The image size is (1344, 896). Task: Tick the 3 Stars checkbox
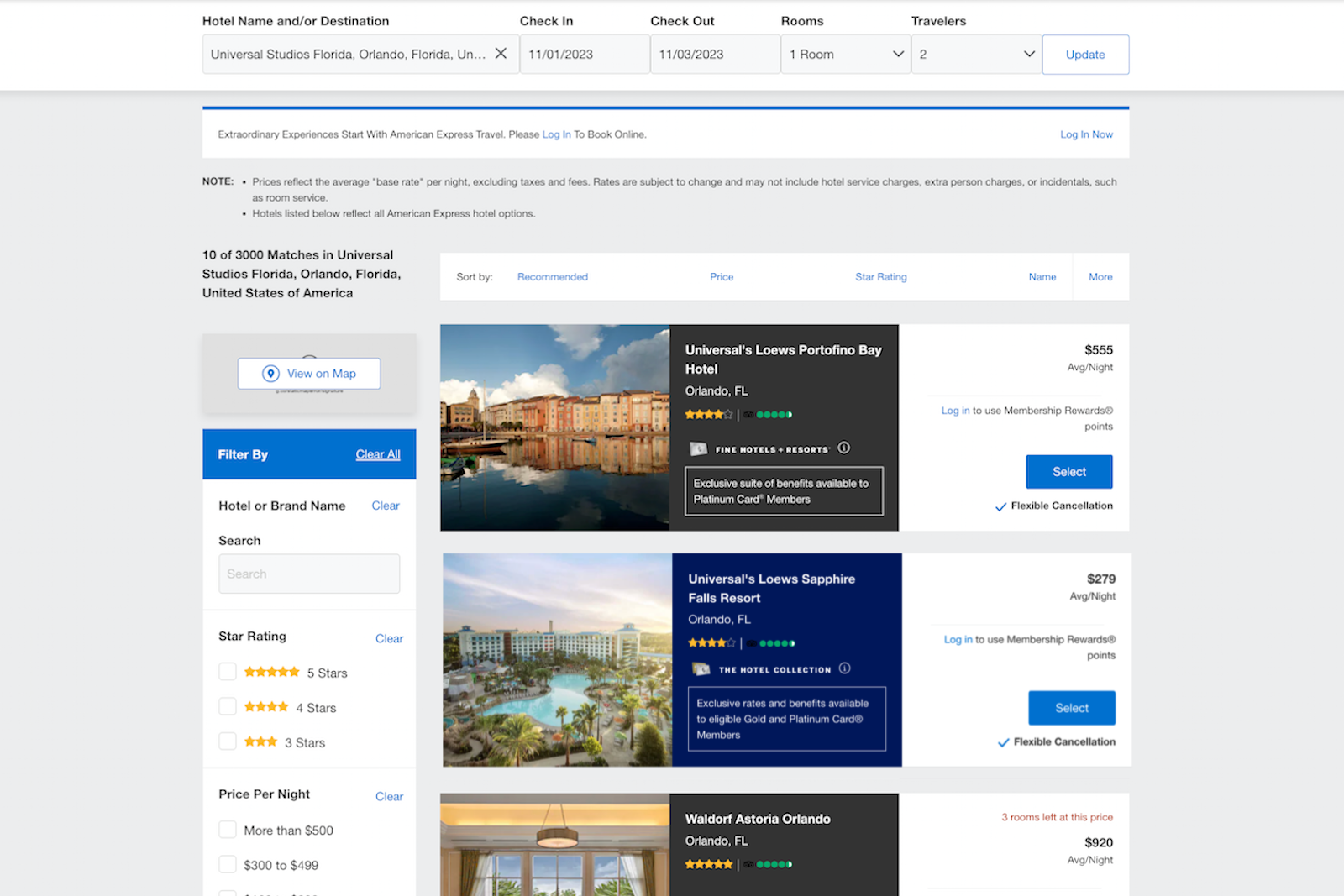[228, 741]
